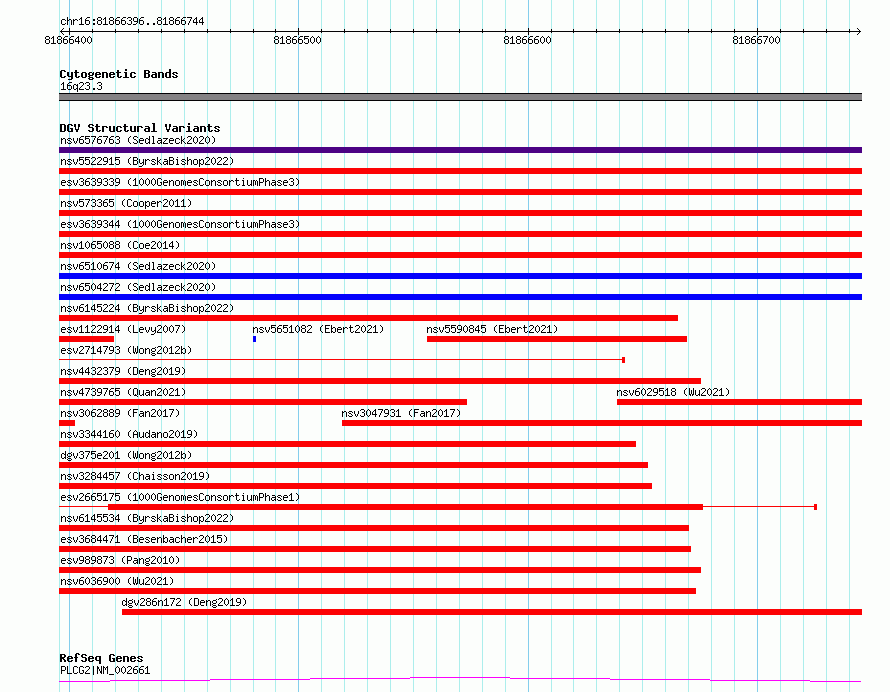
Task: Click the ruler's right arrowhead
Action: click(859, 31)
